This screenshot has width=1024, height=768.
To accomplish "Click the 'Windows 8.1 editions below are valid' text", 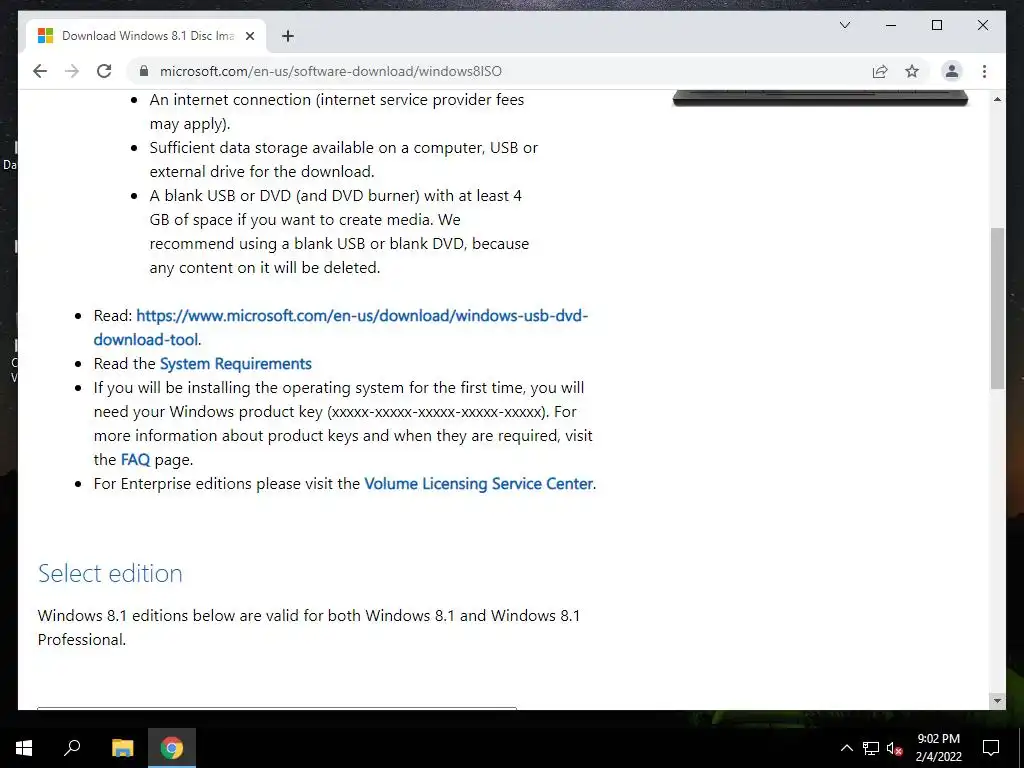I will click(309, 628).
